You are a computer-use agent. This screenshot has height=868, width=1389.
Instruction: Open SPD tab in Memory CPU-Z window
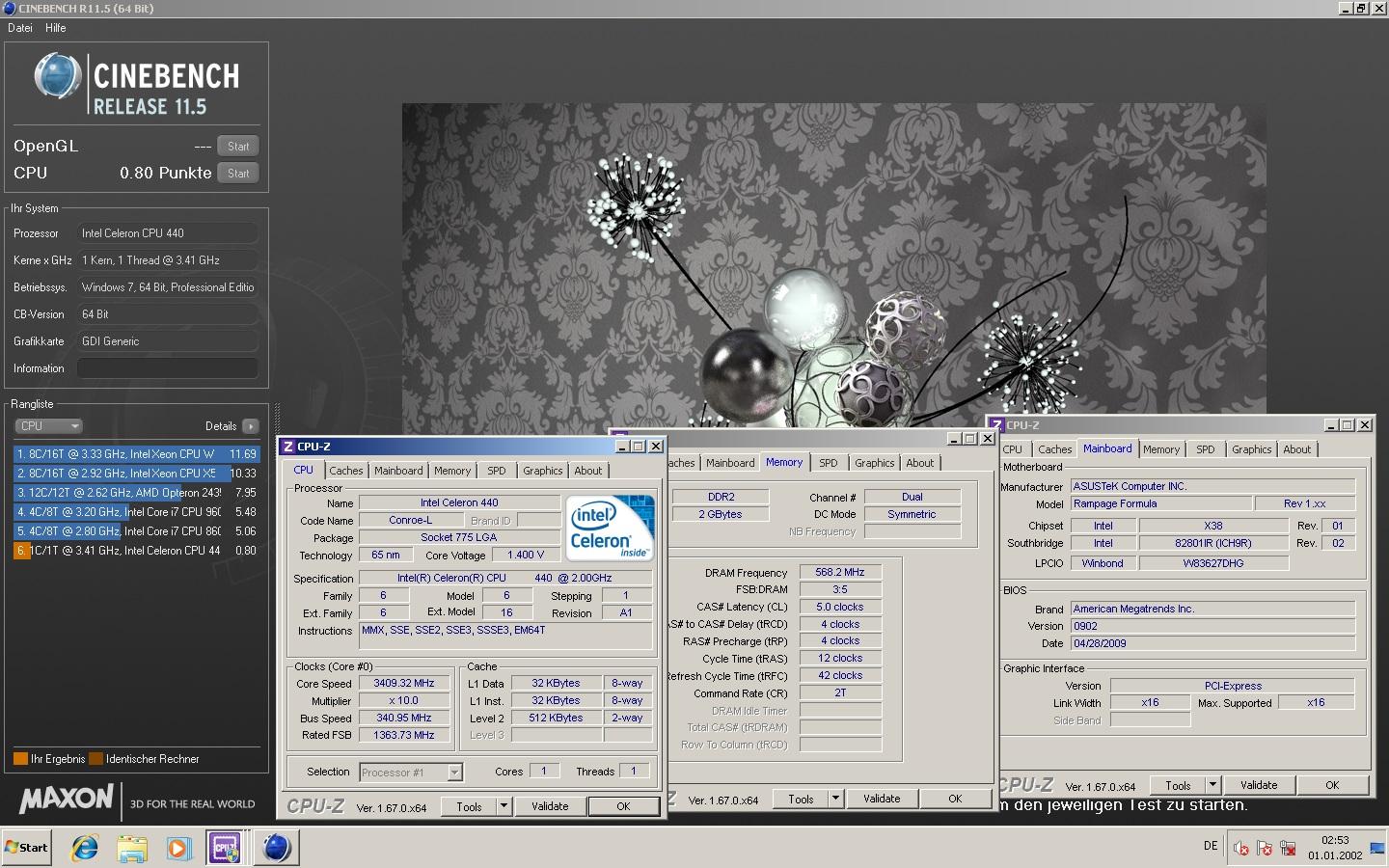(x=829, y=463)
